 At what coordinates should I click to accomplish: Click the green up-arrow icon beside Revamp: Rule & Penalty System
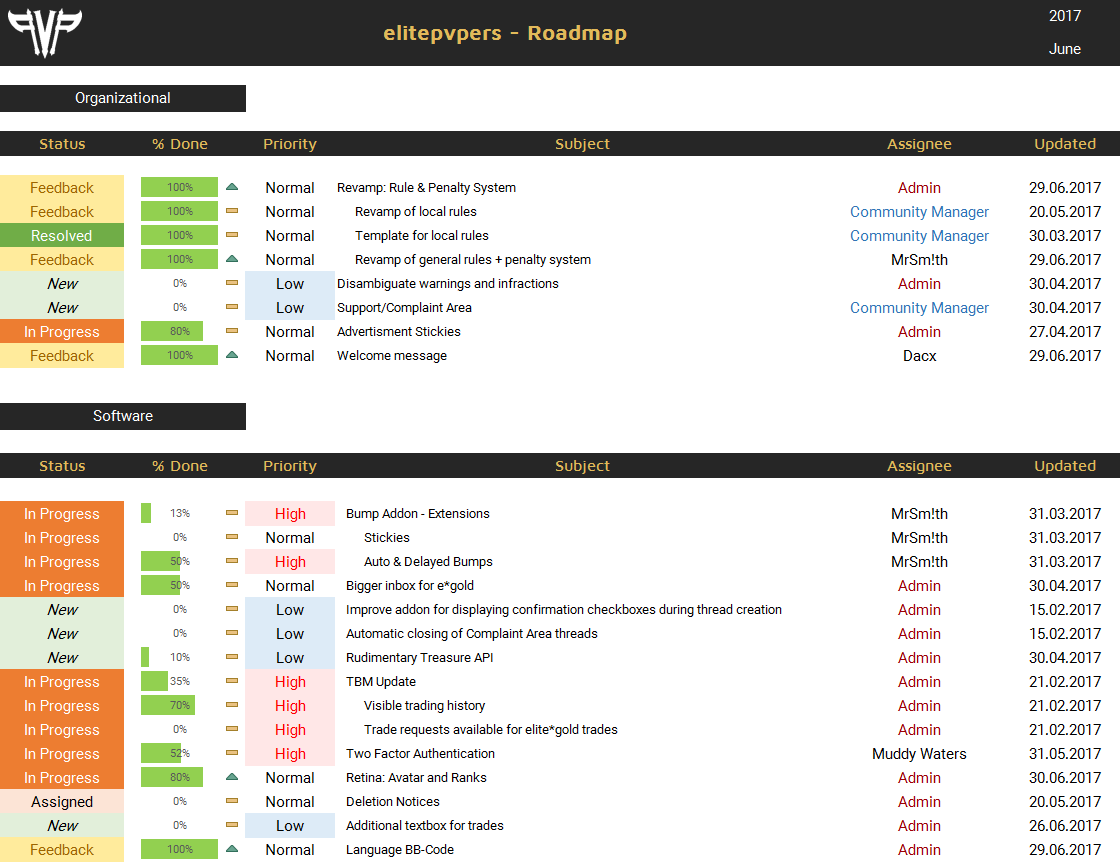[x=231, y=187]
